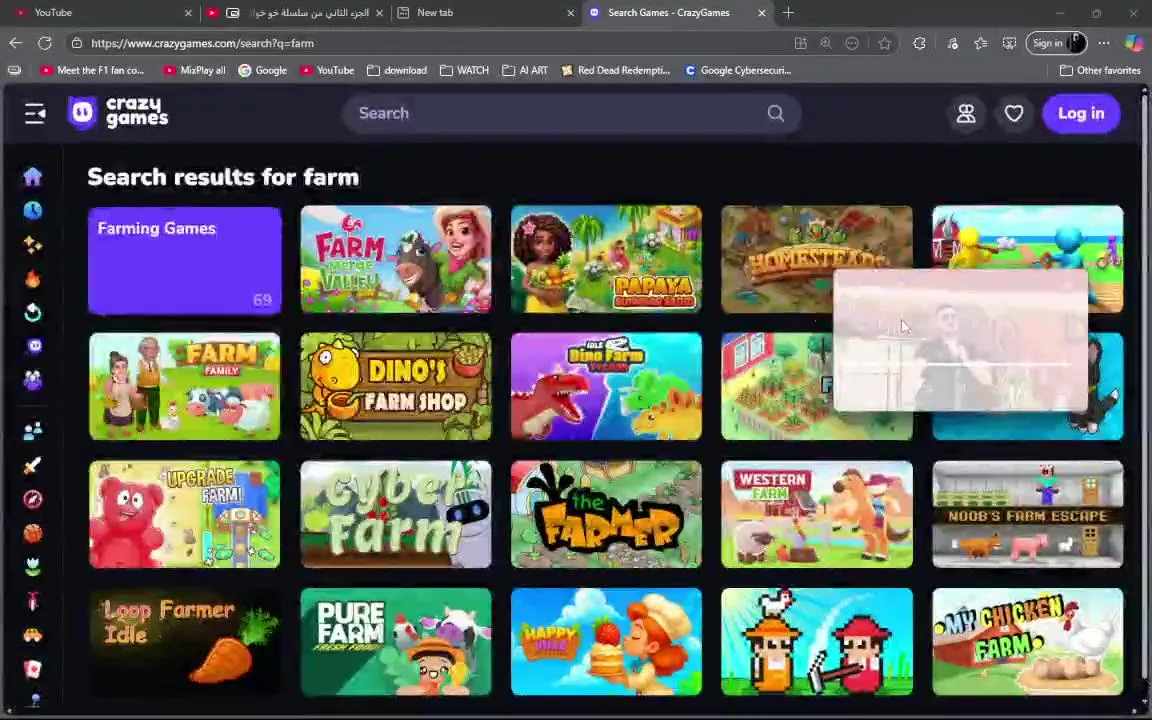Open the download bookmarks folder
Viewport: 1152px width, 720px height.
click(397, 71)
